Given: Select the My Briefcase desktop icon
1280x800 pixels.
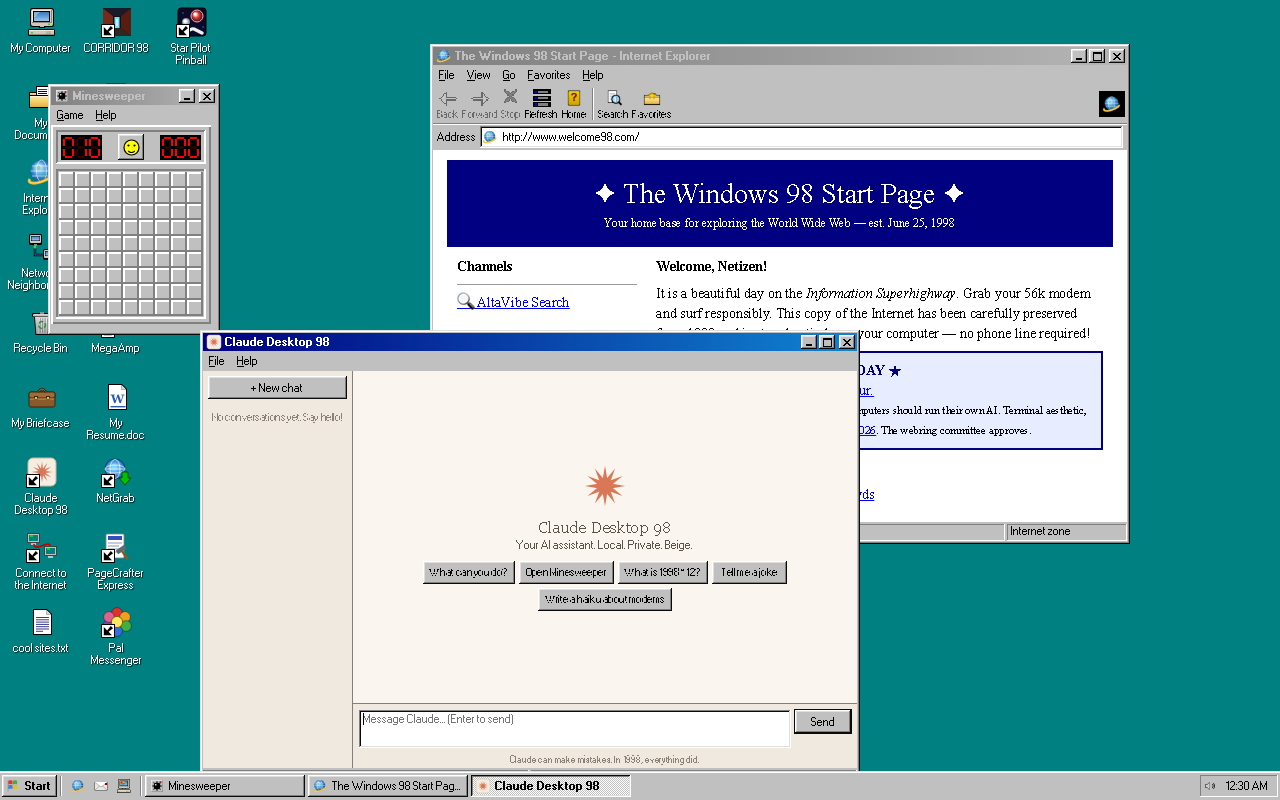Looking at the screenshot, I should click(41, 406).
